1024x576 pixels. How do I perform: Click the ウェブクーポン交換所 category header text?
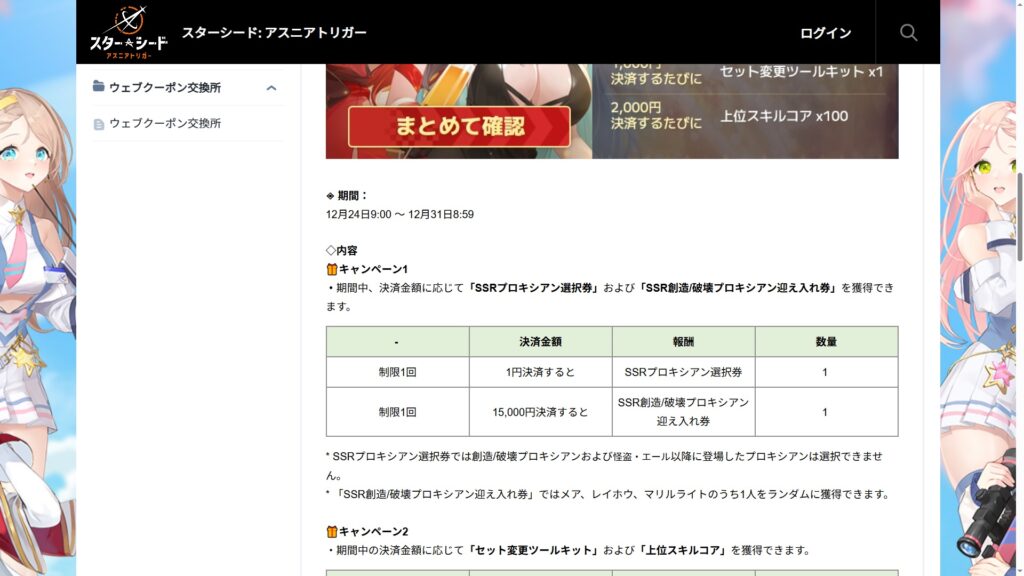165,87
